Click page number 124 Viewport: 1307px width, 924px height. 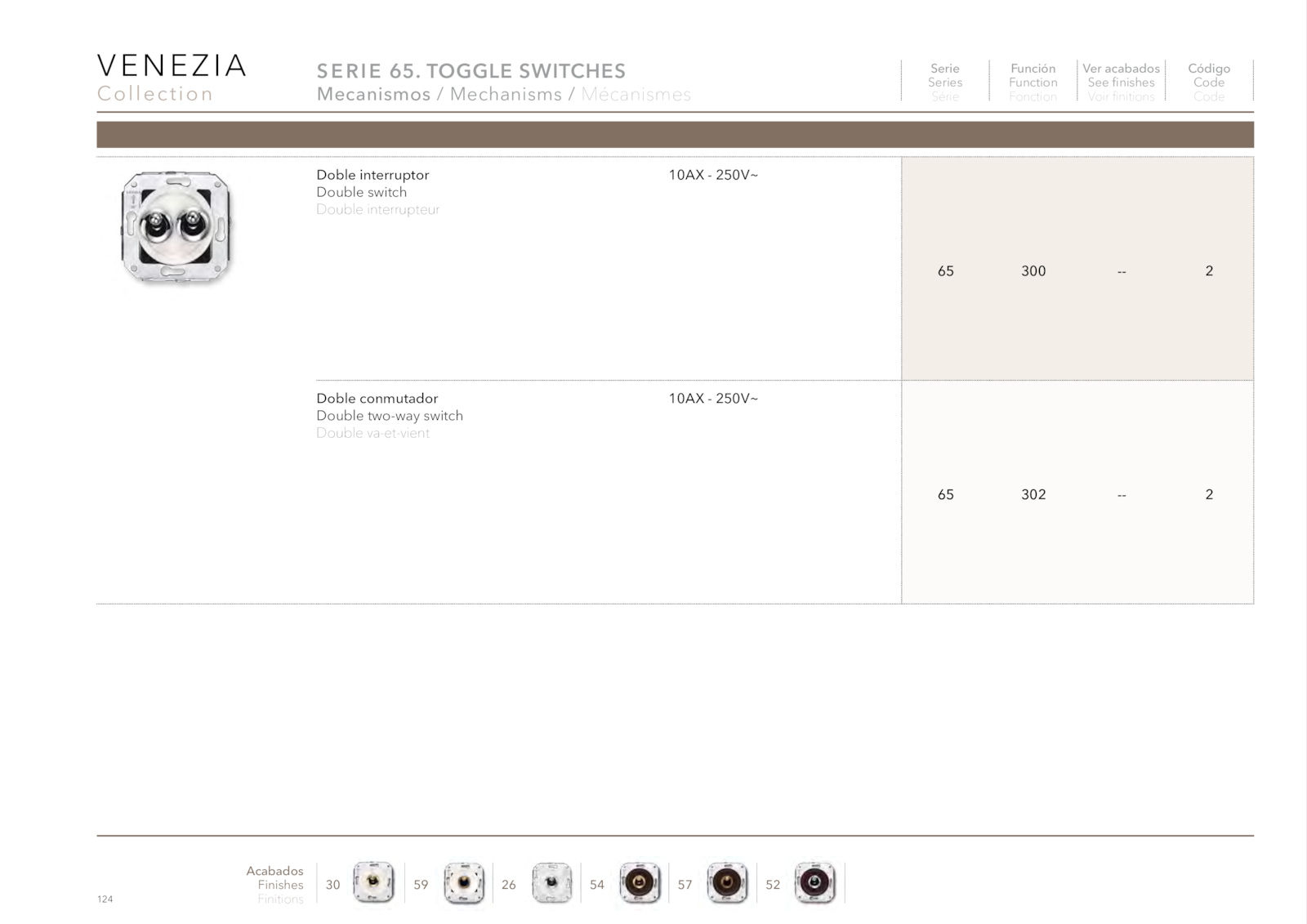tap(105, 899)
